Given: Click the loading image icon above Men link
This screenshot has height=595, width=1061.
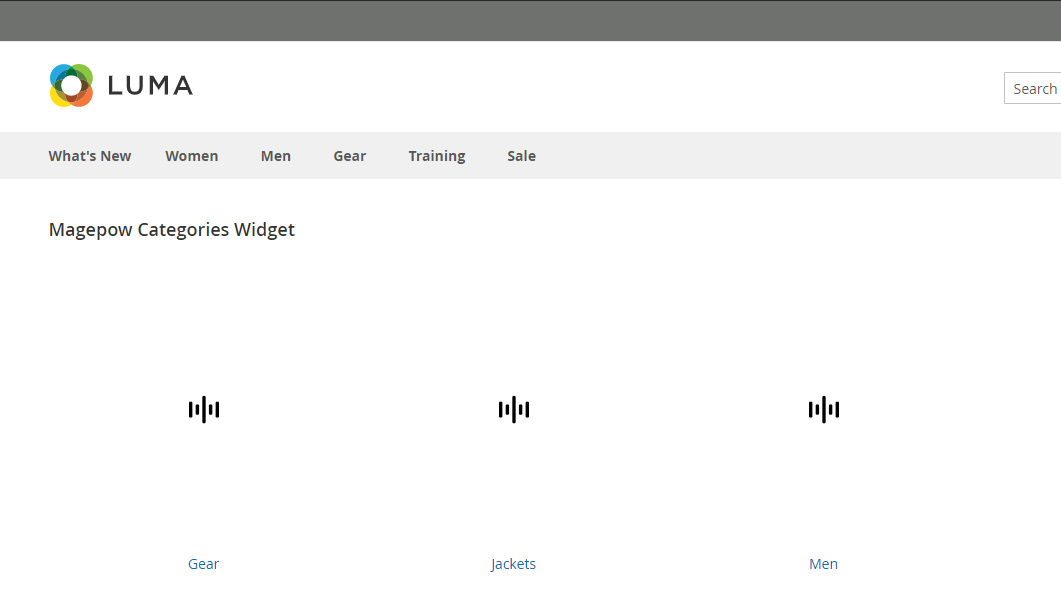Looking at the screenshot, I should click(x=824, y=409).
